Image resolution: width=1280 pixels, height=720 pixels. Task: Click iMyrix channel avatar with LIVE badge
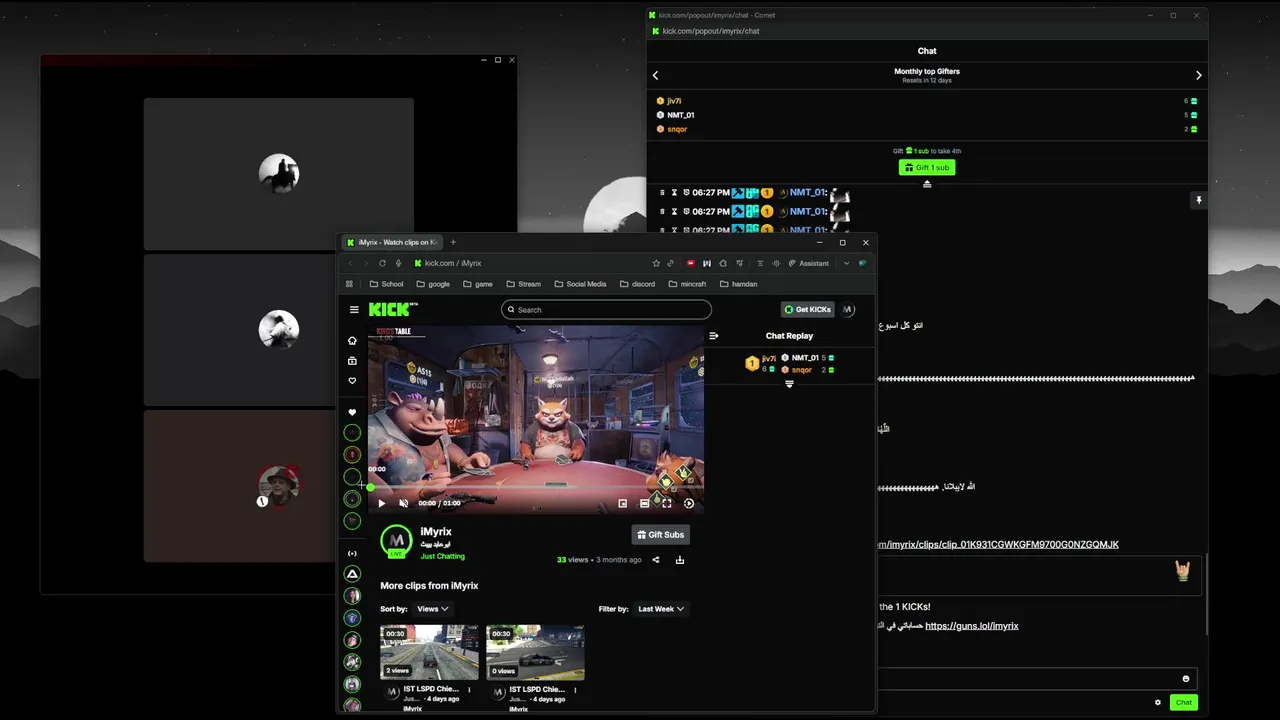(396, 541)
